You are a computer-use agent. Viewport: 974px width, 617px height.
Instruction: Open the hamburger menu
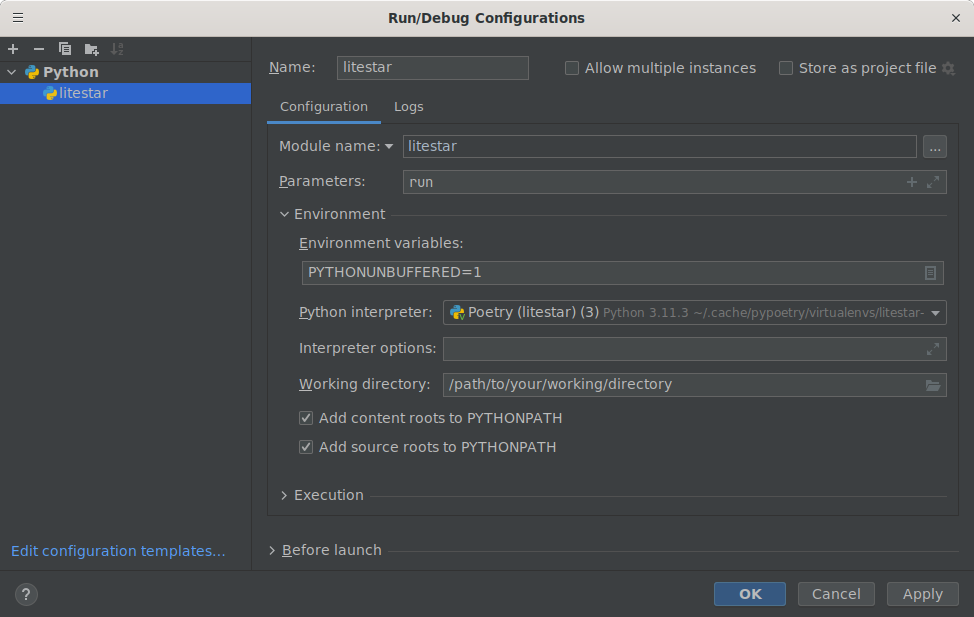click(17, 17)
